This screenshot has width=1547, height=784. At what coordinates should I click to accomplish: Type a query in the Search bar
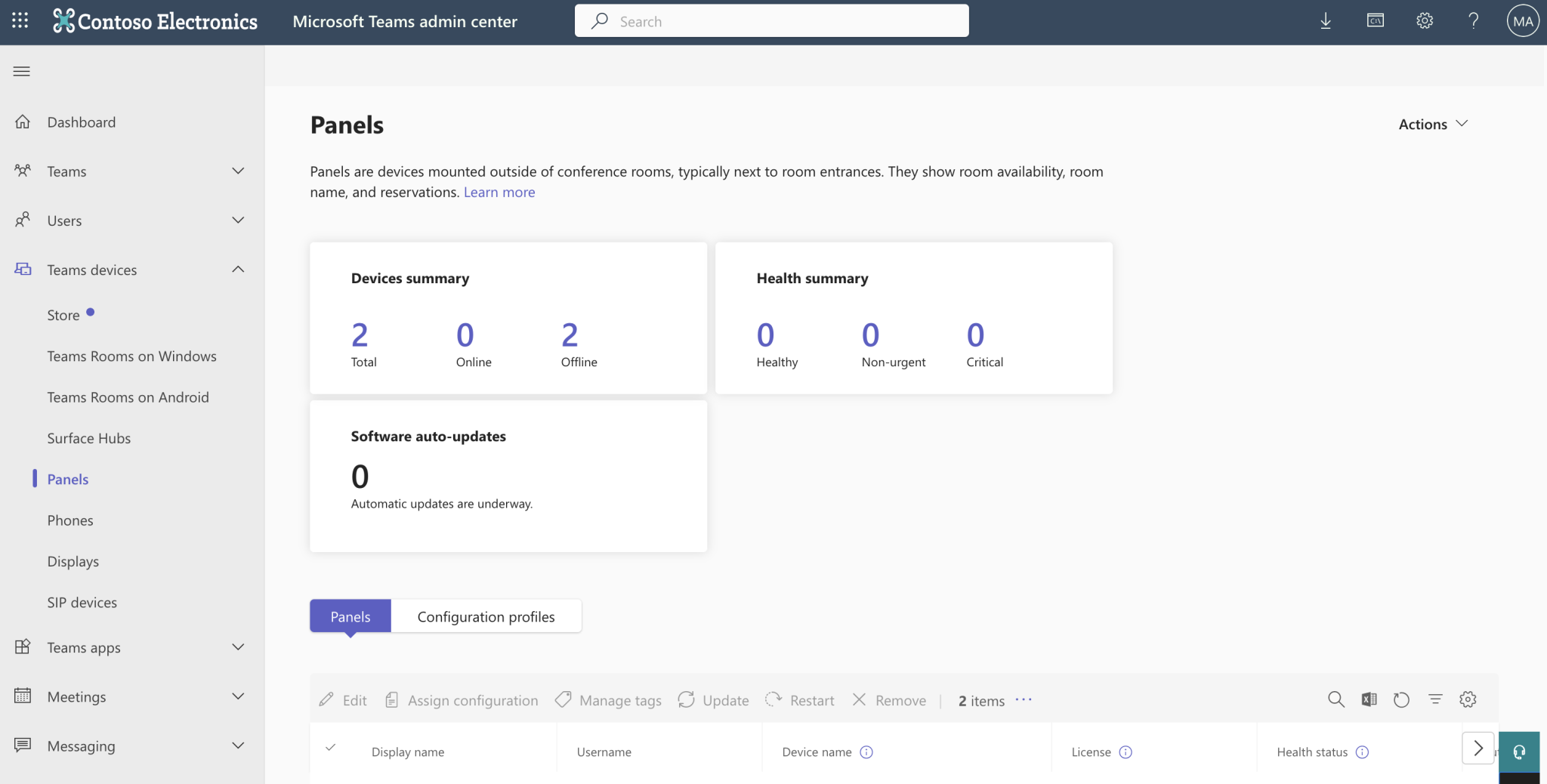pos(771,20)
